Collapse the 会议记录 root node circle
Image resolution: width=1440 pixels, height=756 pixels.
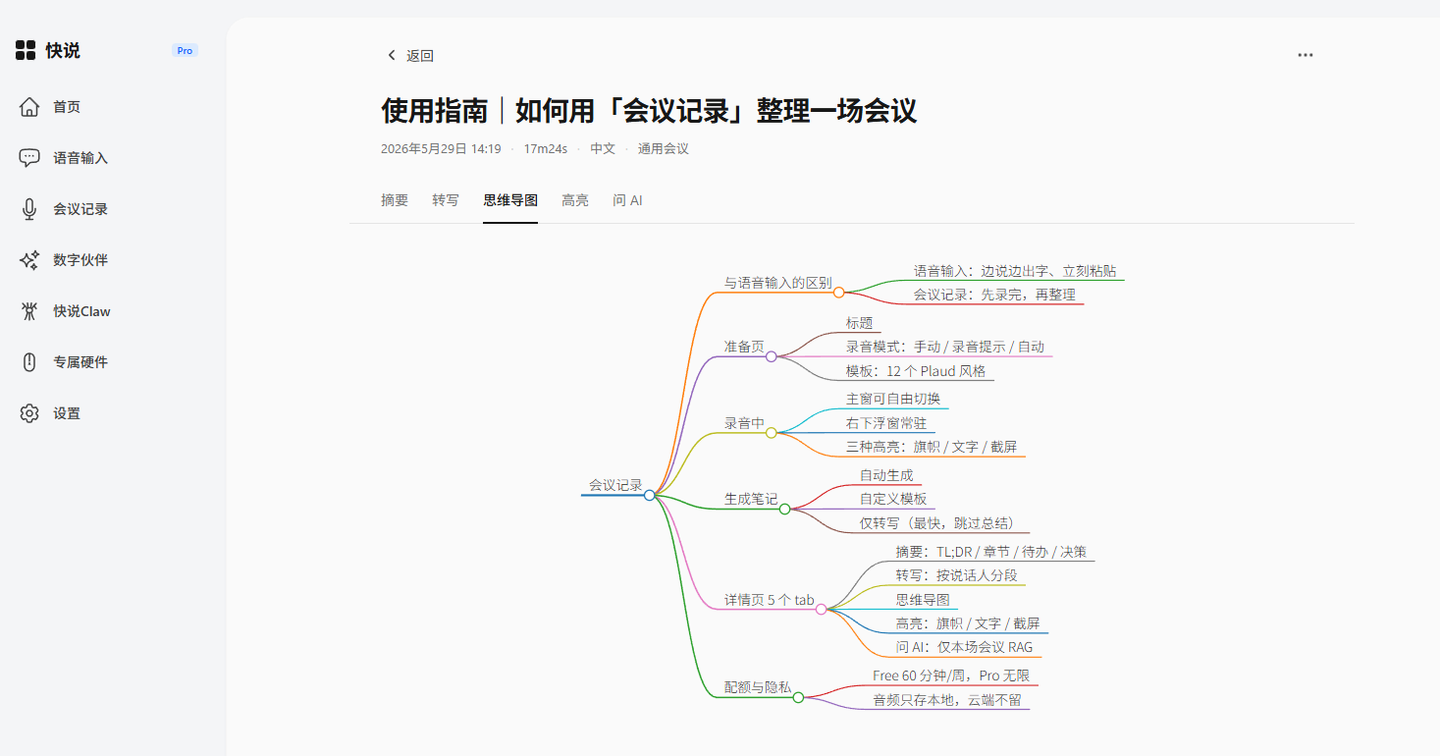(650, 495)
